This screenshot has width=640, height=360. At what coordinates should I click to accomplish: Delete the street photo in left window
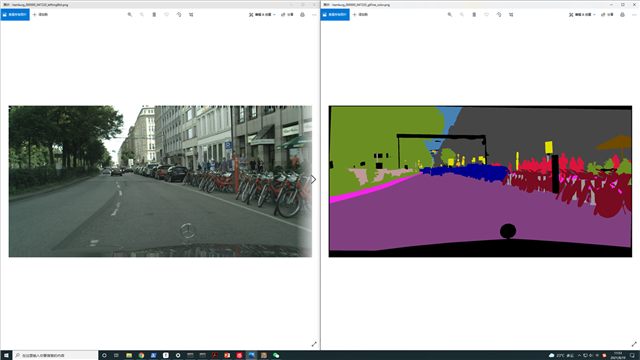coord(154,15)
